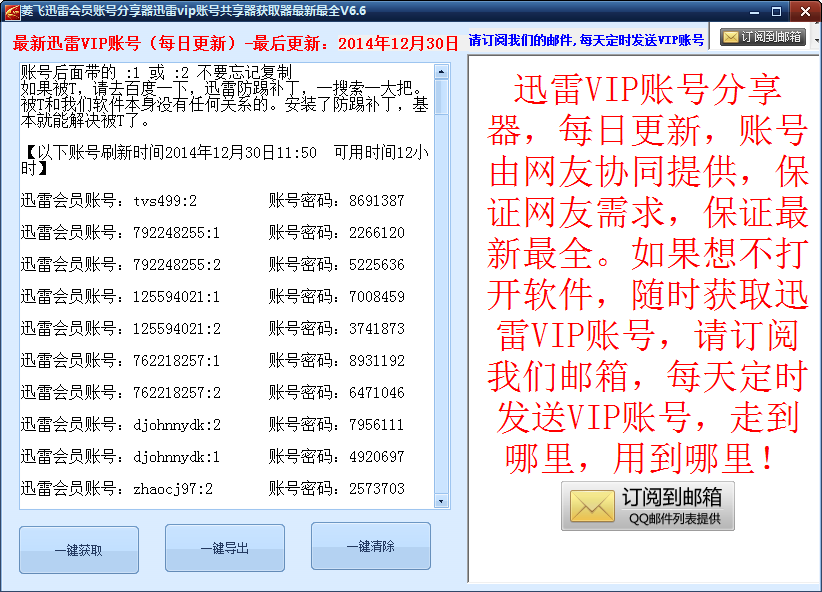Click the small 订阅到邮箱 button at top right
This screenshot has width=822, height=592.
pos(763,37)
